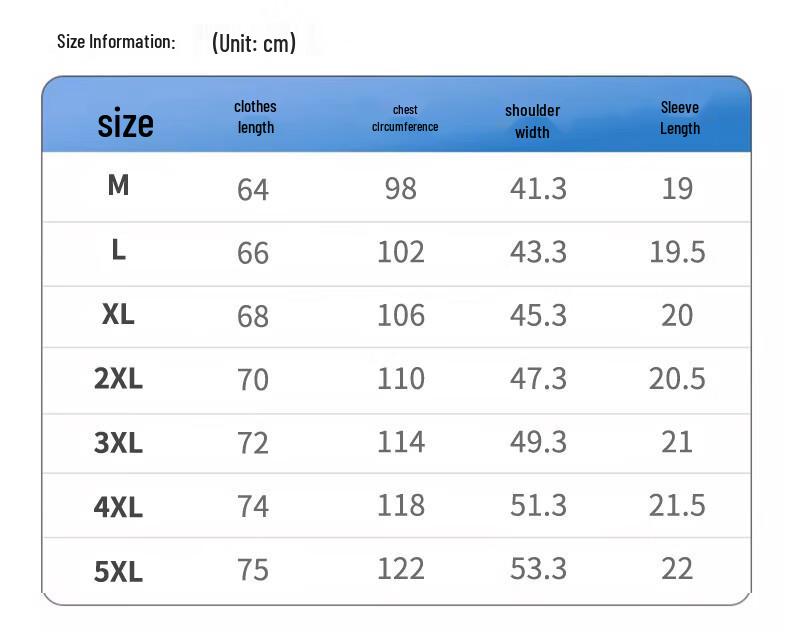This screenshot has height=632, width=790.
Task: Click the 'Sleeve Length' column header
Action: point(680,118)
